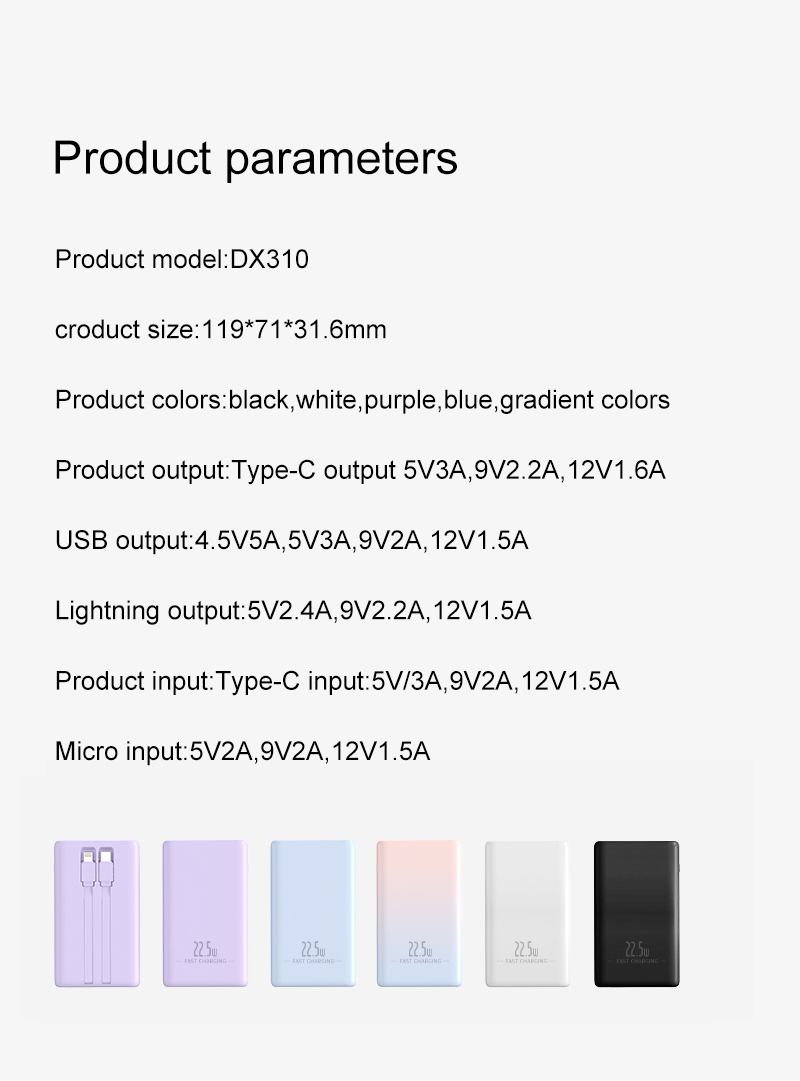Image resolution: width=800 pixels, height=1081 pixels.
Task: Select the white power bank image
Action: click(x=526, y=913)
